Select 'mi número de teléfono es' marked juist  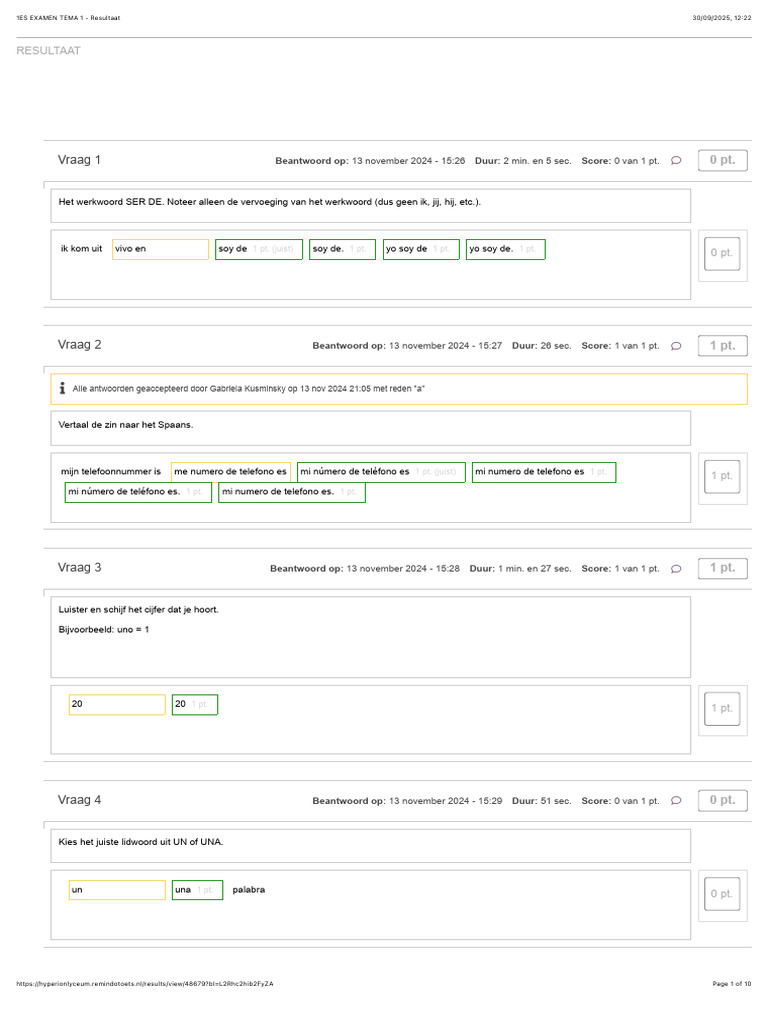381,472
